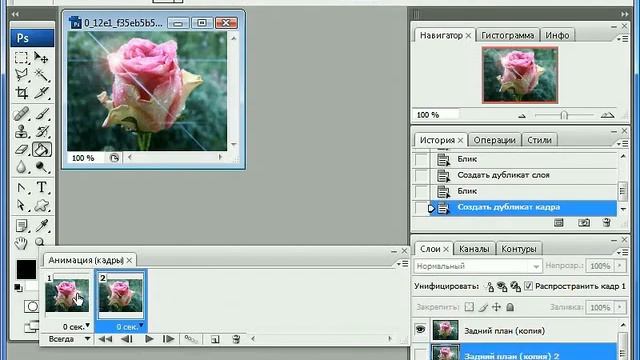Select the Notes tool
640x360 pixels.
click(x=21, y=226)
